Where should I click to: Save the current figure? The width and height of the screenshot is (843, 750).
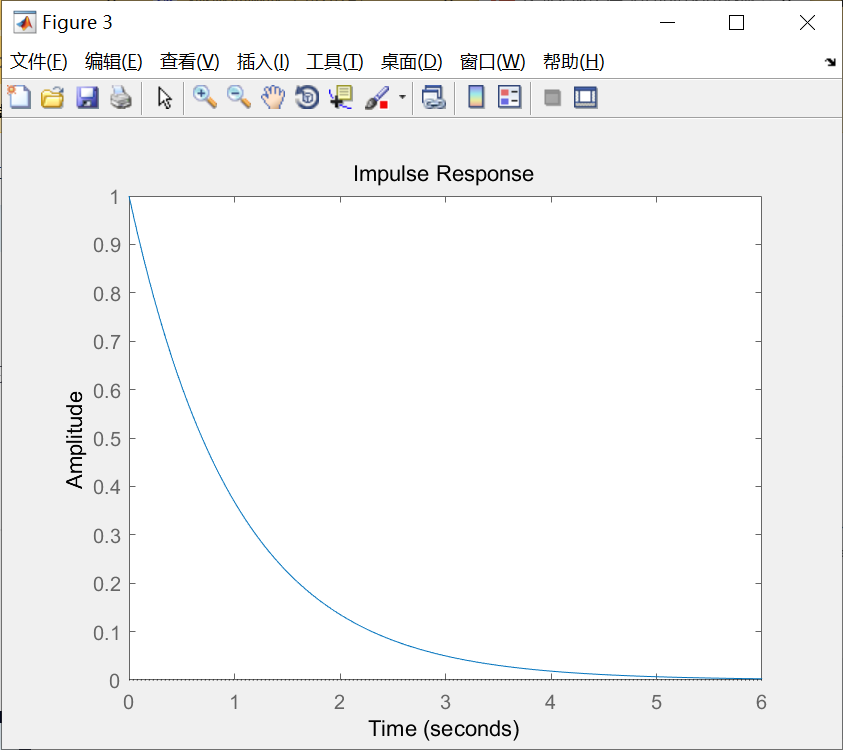86,97
